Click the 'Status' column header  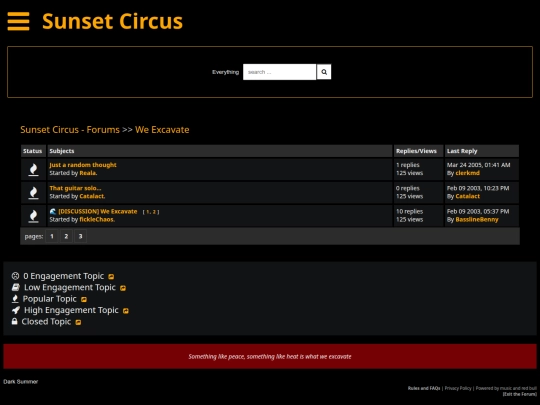coord(33,151)
